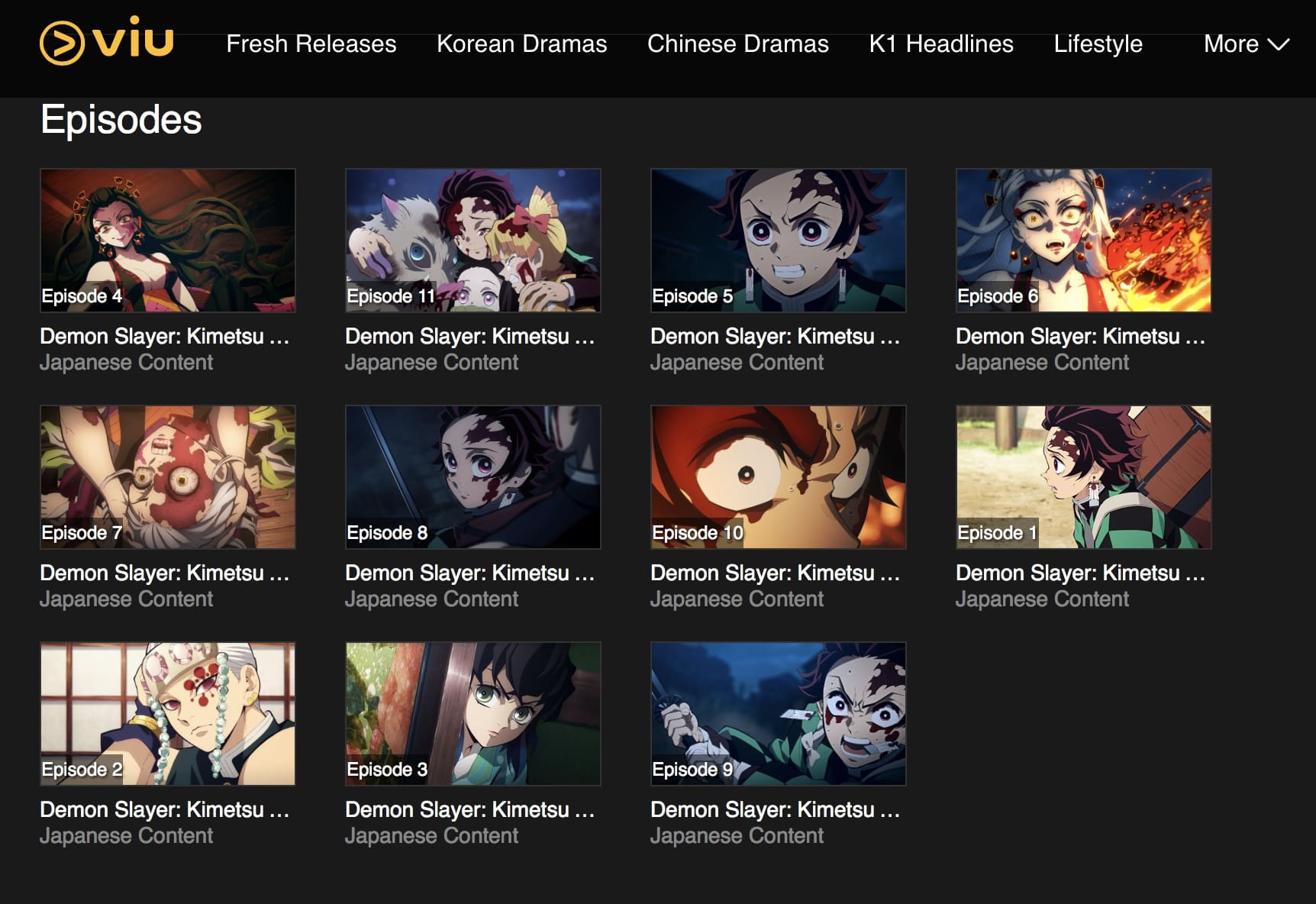This screenshot has width=1316, height=904.
Task: Click Japanese Content under Episode 3
Action: pos(431,835)
